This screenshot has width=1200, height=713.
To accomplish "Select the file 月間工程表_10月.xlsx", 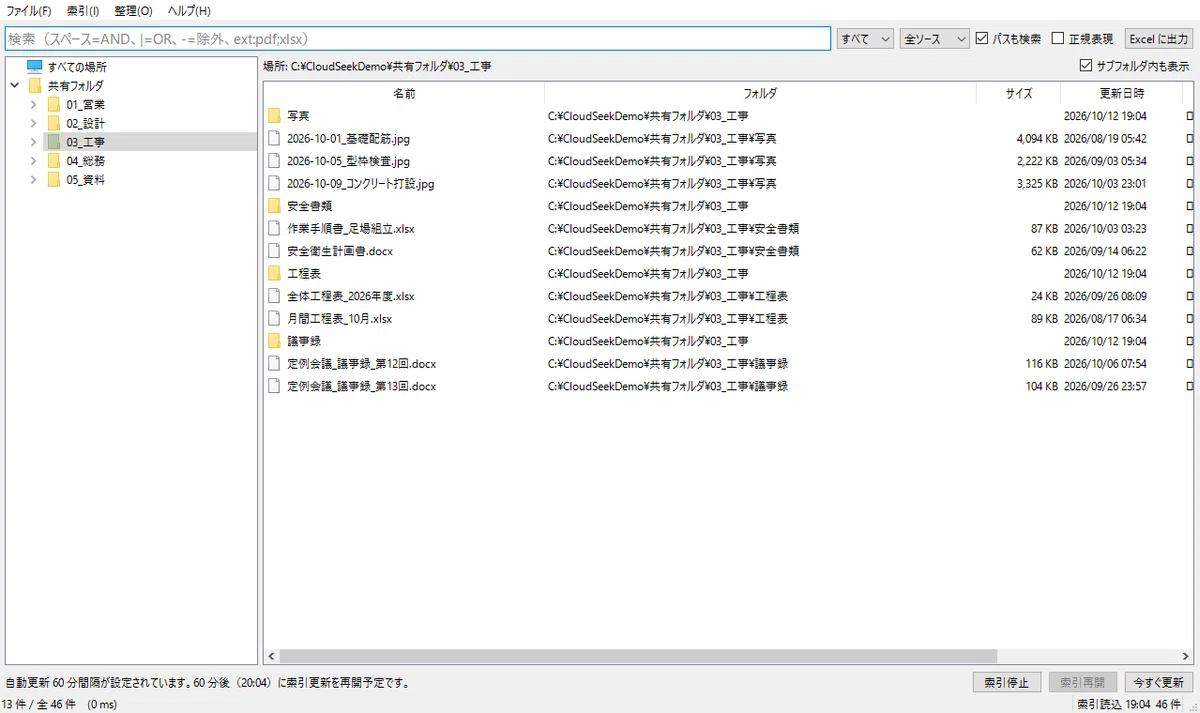I will tap(339, 319).
